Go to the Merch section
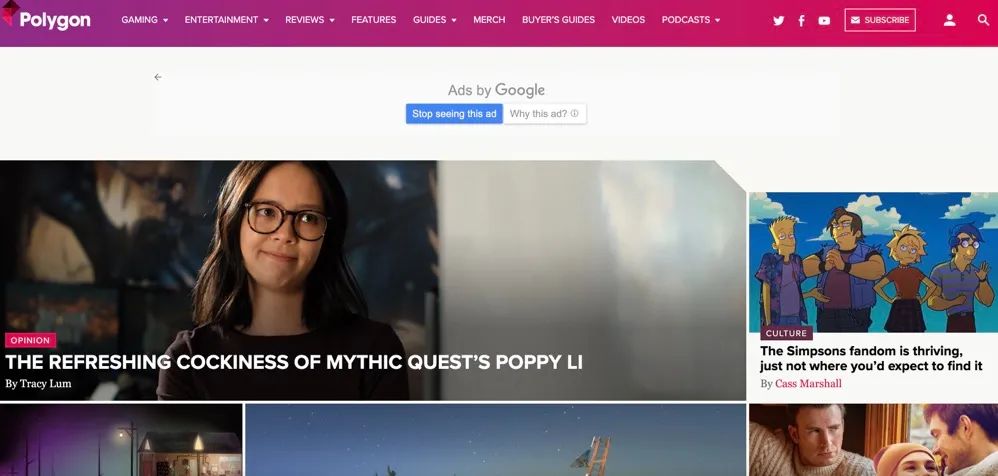Screen dimensions: 998x476 pyautogui.click(x=489, y=20)
